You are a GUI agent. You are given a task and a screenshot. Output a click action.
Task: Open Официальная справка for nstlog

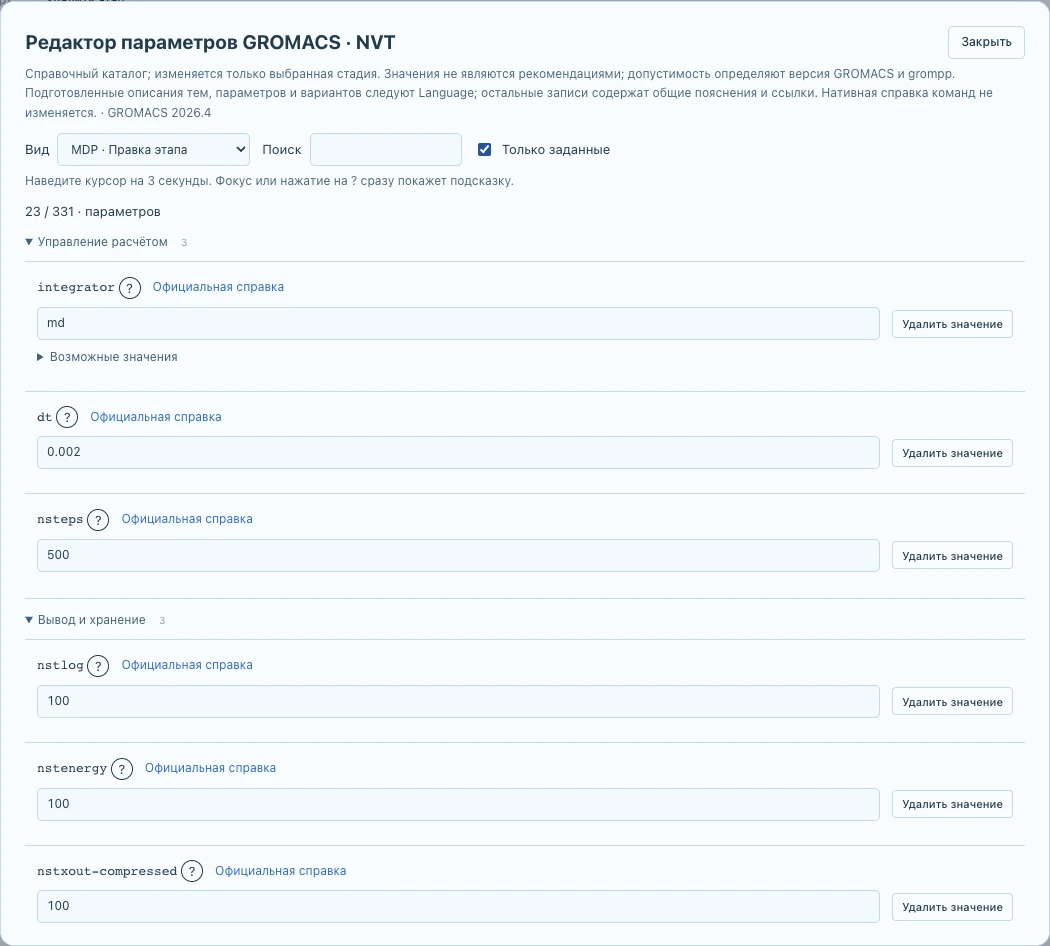(187, 665)
